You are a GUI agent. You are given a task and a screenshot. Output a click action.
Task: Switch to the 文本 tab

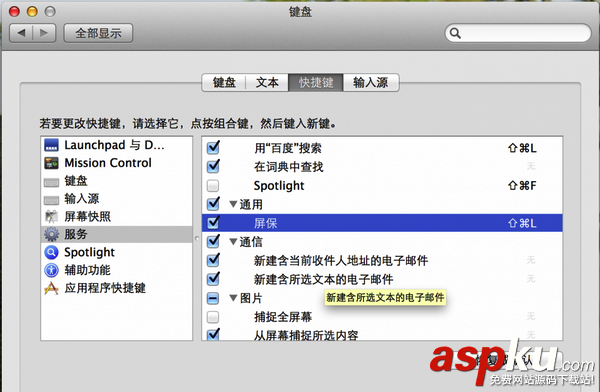[267, 82]
